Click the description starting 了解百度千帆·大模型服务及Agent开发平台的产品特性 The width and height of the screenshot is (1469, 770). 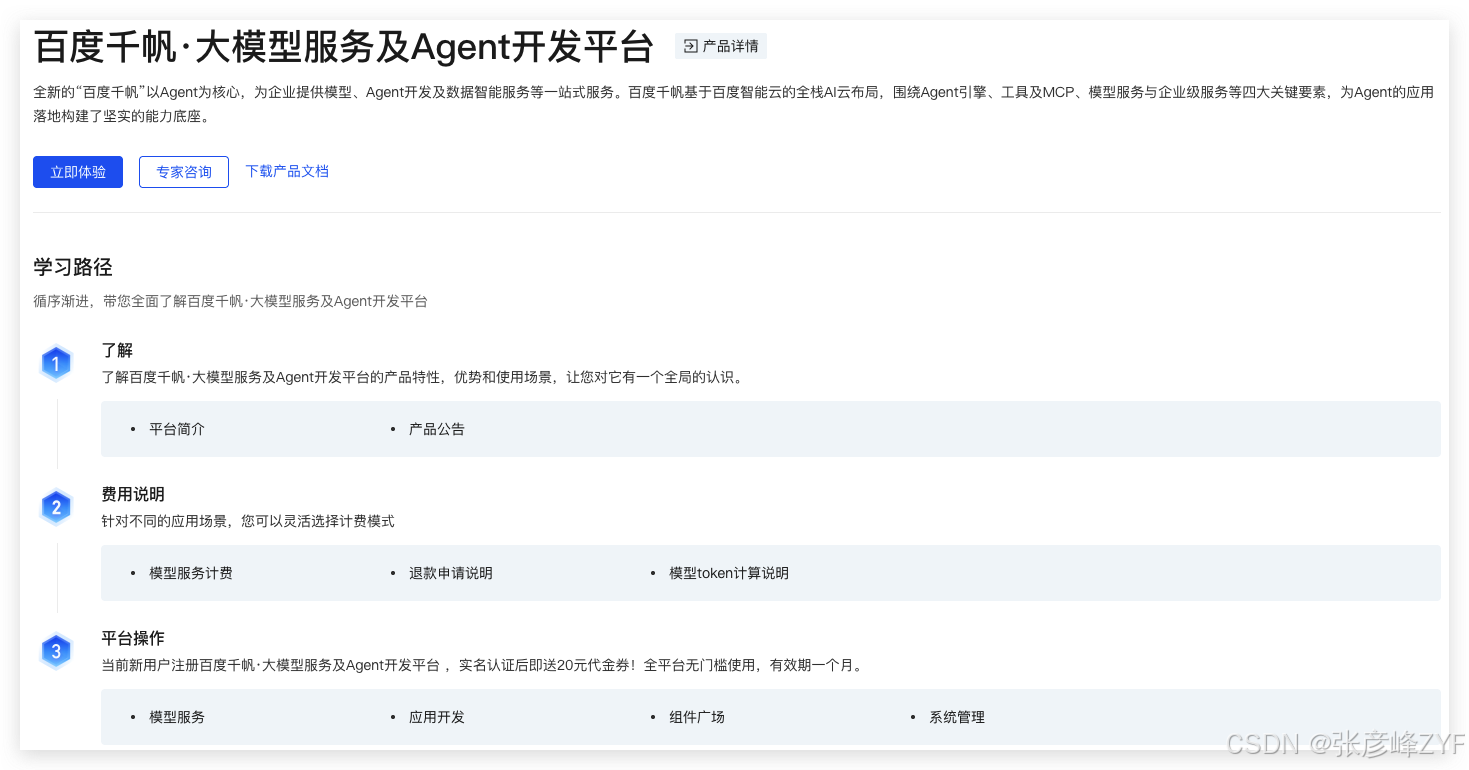click(423, 377)
